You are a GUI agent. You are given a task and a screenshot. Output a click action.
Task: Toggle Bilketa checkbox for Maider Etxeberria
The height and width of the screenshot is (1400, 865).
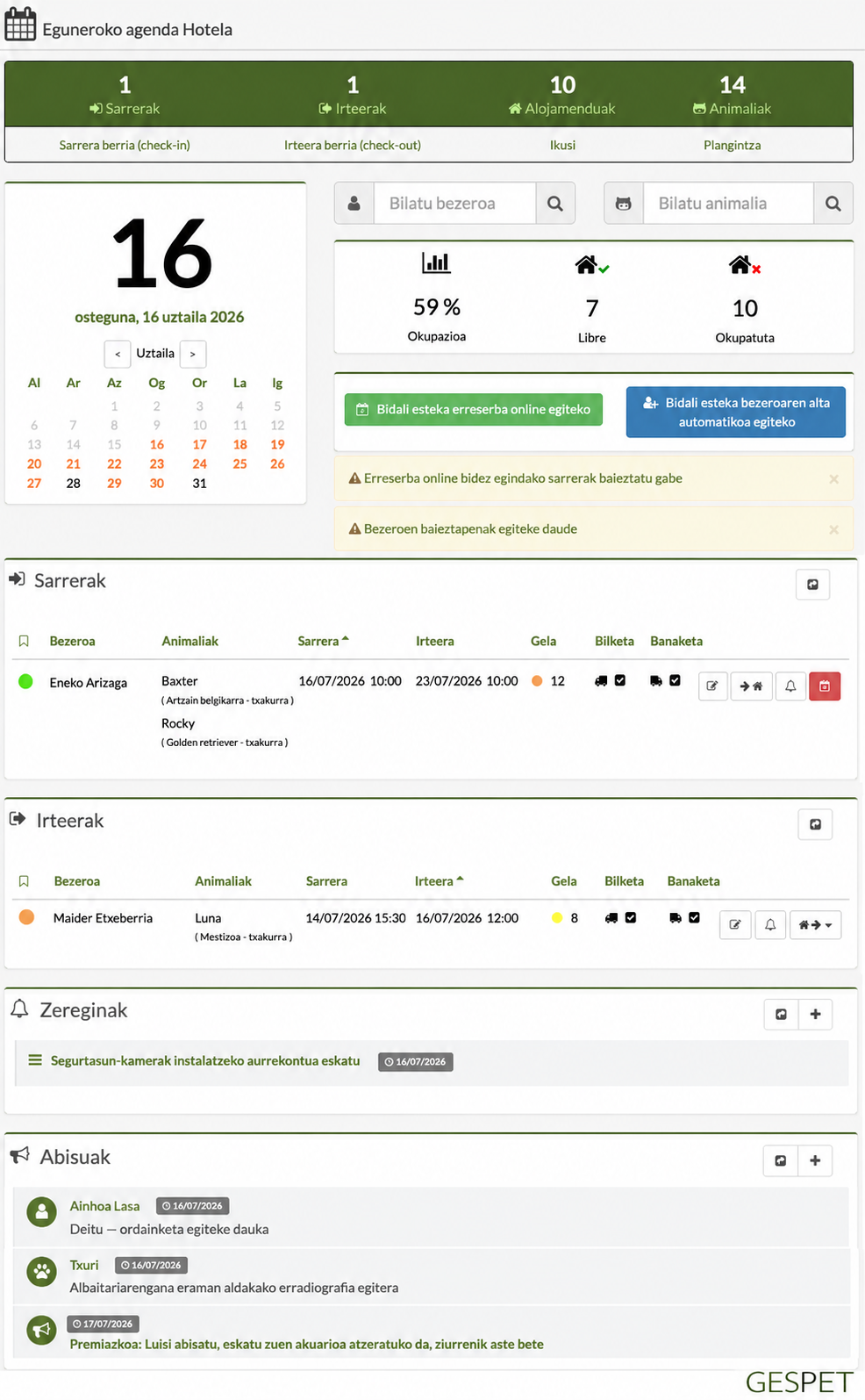(x=631, y=917)
